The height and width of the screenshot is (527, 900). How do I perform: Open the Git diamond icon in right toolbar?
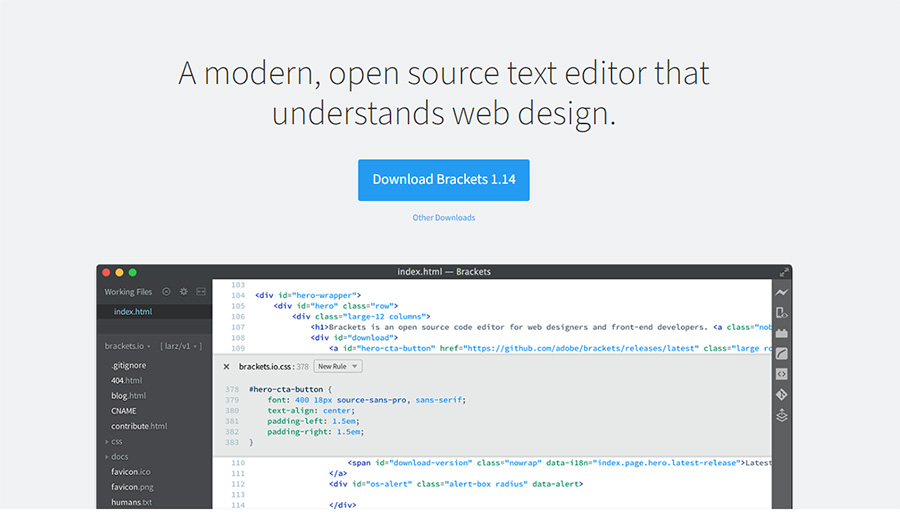coord(781,394)
